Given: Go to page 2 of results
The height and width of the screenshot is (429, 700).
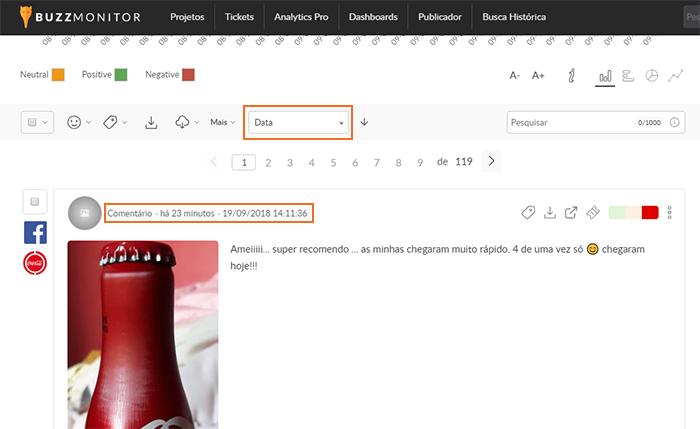Looking at the screenshot, I should [268, 161].
